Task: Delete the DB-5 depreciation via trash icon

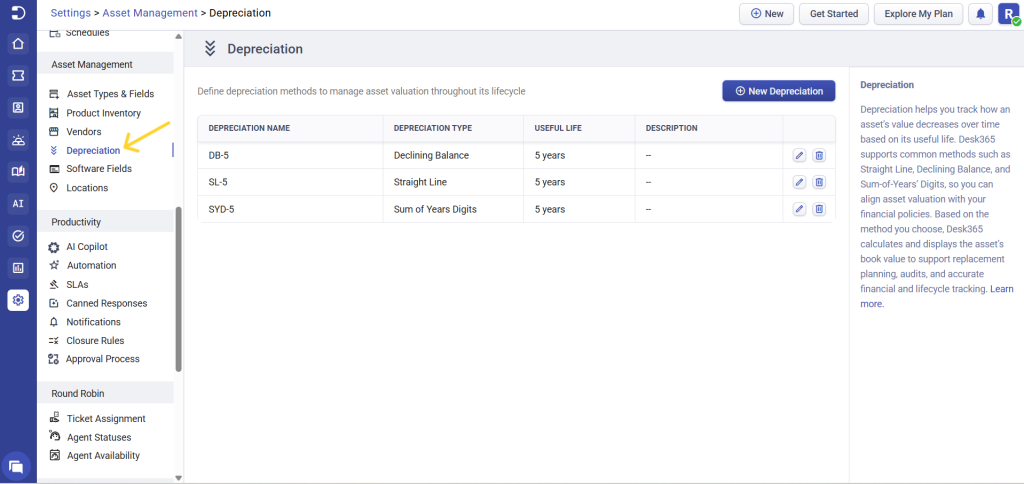Action: click(819, 155)
